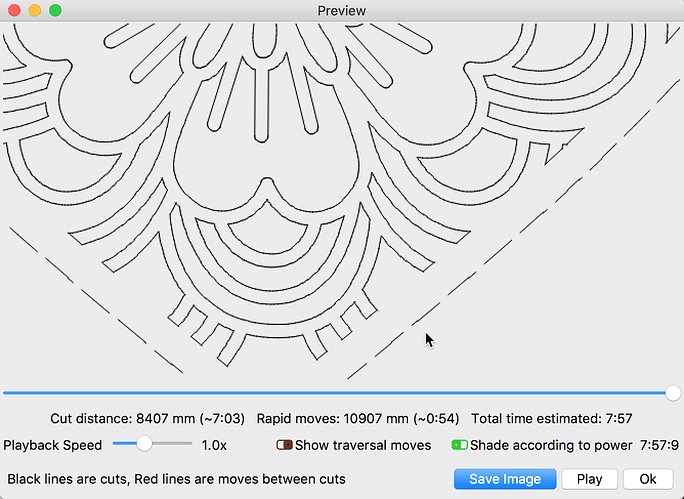684x499 pixels.
Task: Click the preview timeline scrubber handle
Action: pyautogui.click(x=673, y=393)
